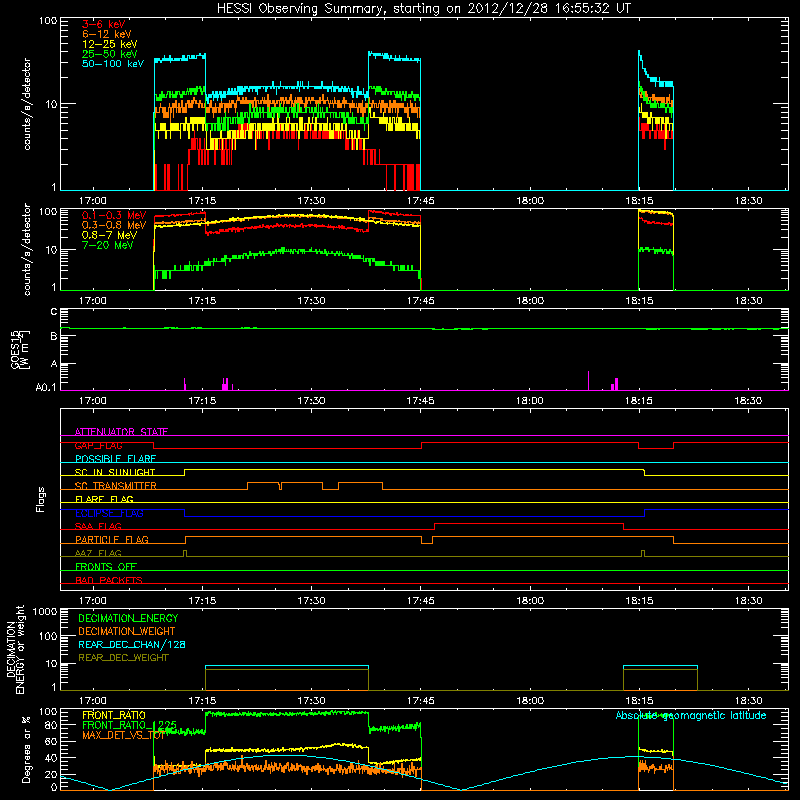Click the 18:00 tick label under GOES panel
Viewport: 800px width, 800px height.
(x=530, y=401)
